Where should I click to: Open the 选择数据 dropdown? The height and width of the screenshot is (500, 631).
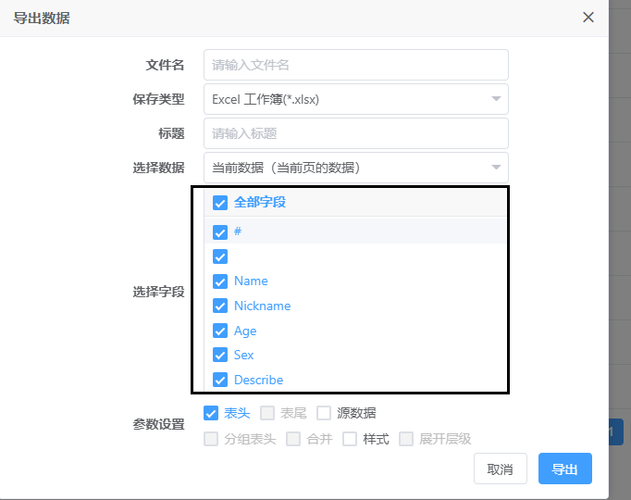356,167
